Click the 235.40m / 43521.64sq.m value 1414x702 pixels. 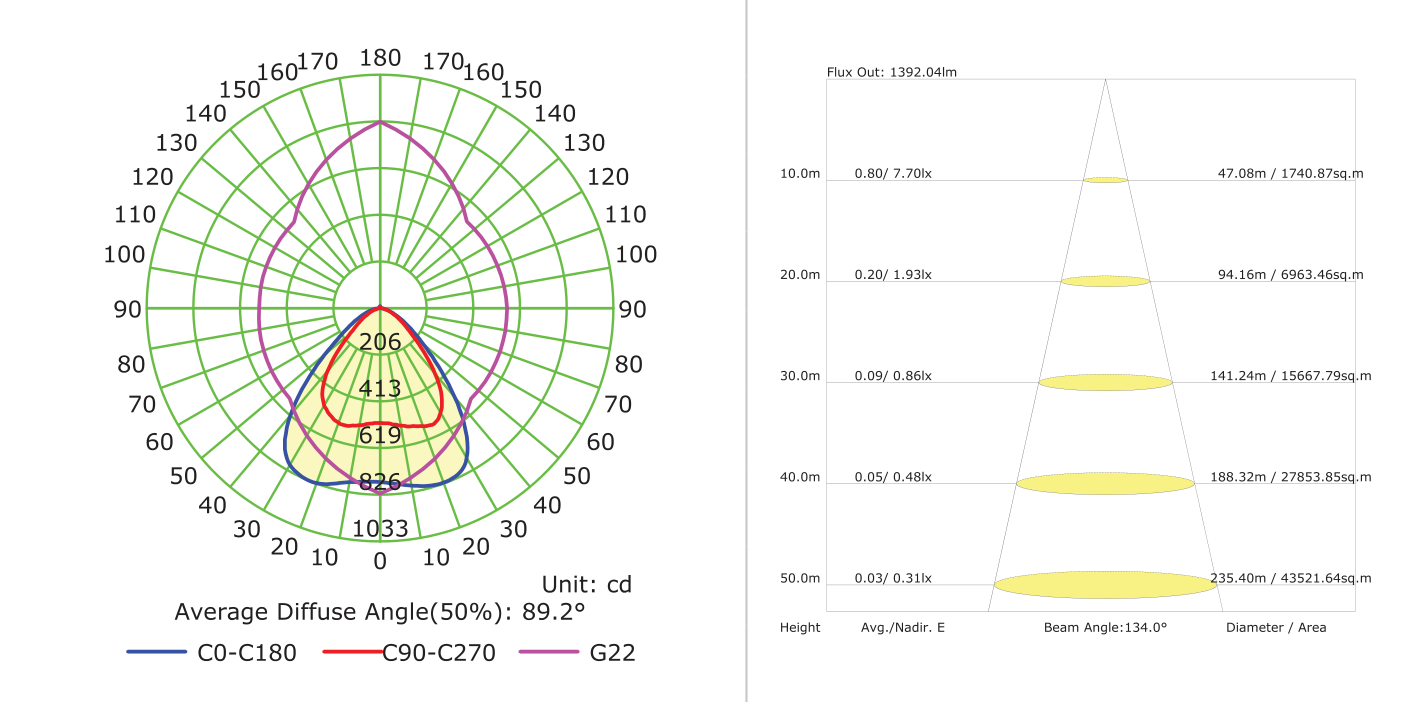pos(1291,579)
